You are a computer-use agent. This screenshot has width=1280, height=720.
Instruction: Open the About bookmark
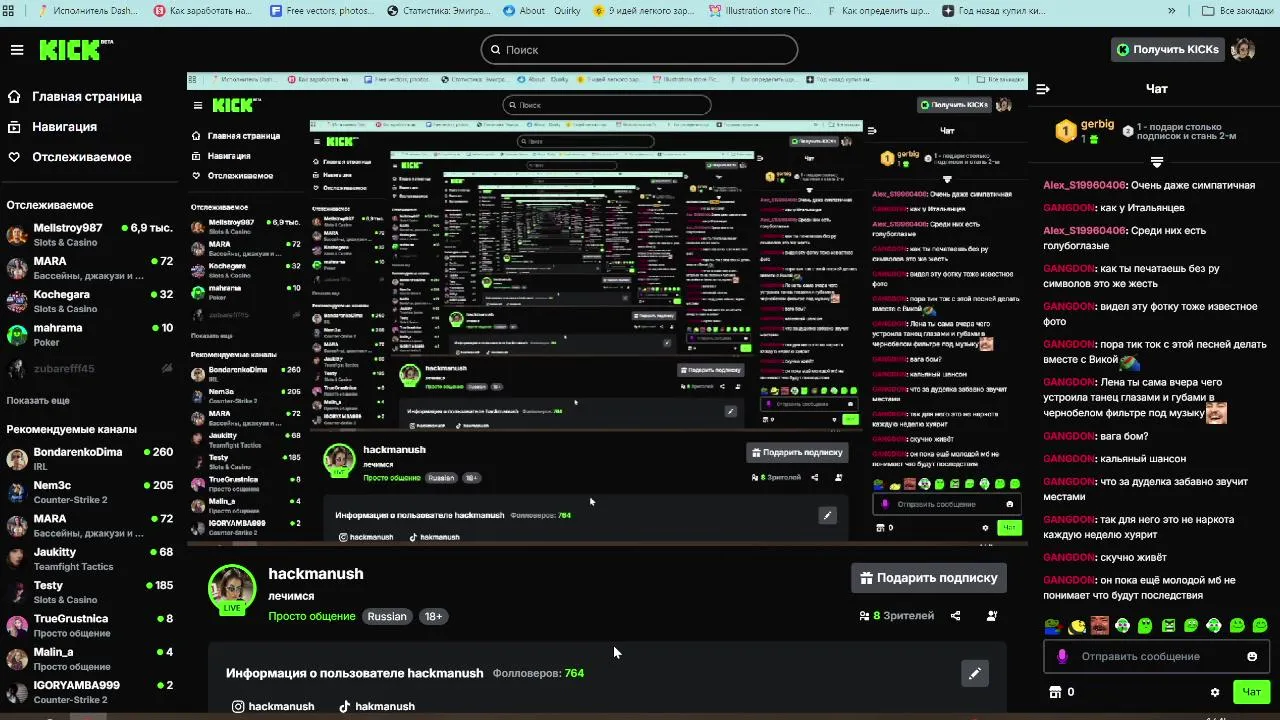(x=525, y=11)
